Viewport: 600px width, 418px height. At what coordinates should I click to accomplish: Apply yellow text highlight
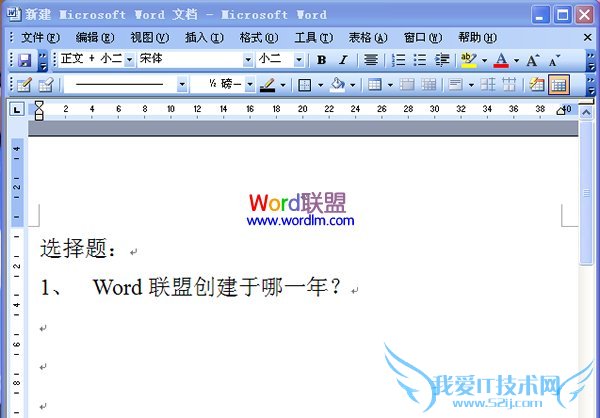(469, 60)
